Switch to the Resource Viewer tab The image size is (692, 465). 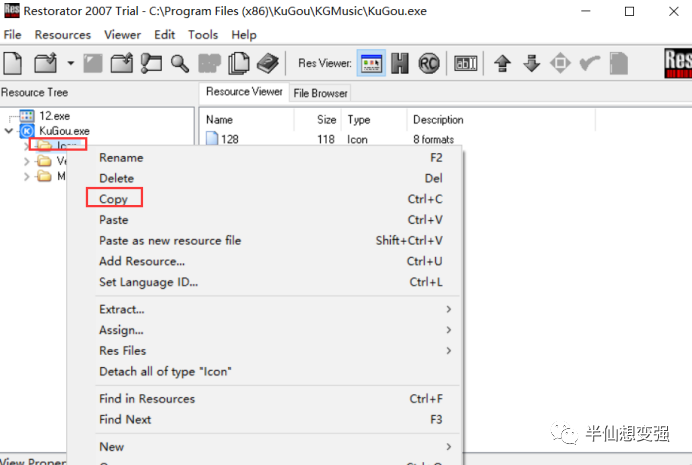coord(244,92)
